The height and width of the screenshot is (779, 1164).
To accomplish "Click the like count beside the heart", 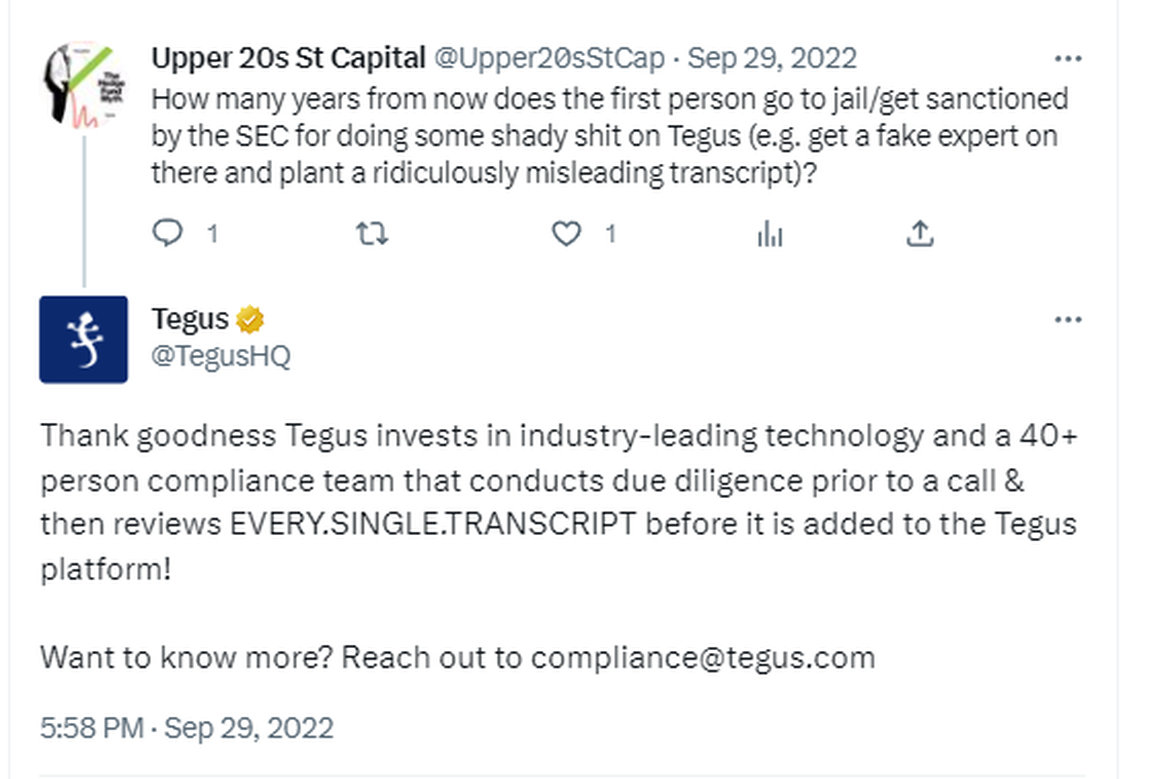I will pyautogui.click(x=610, y=234).
